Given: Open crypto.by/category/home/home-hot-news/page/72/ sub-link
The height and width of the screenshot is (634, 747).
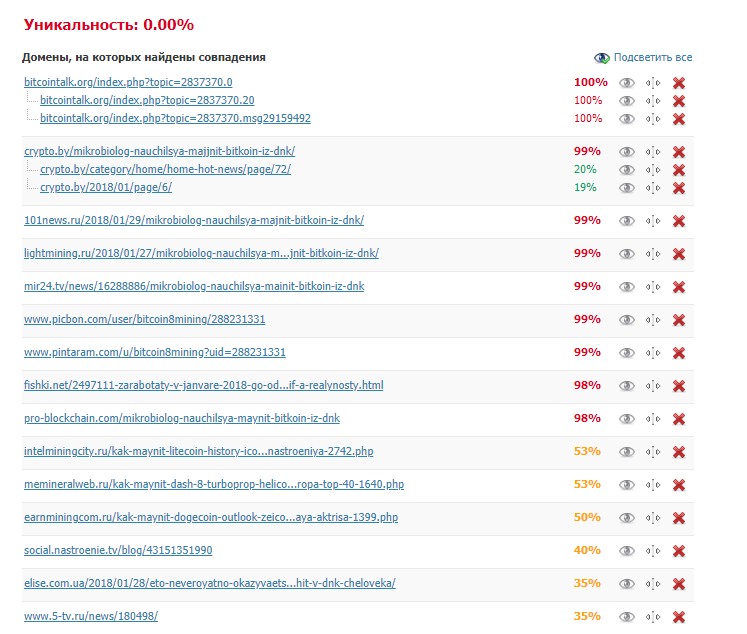Looking at the screenshot, I should point(165,169).
